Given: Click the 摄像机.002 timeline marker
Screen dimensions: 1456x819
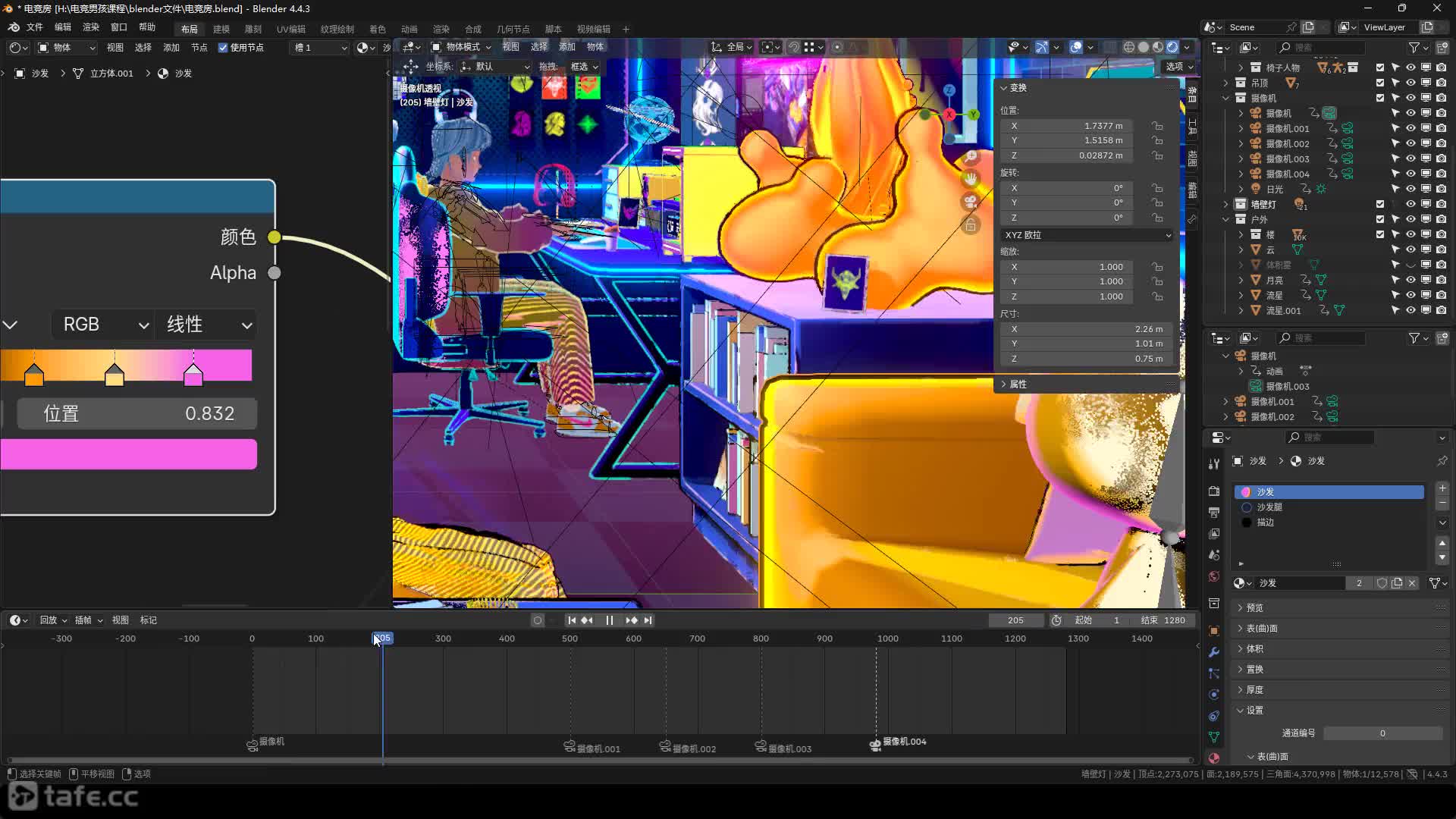Looking at the screenshot, I should click(x=665, y=746).
